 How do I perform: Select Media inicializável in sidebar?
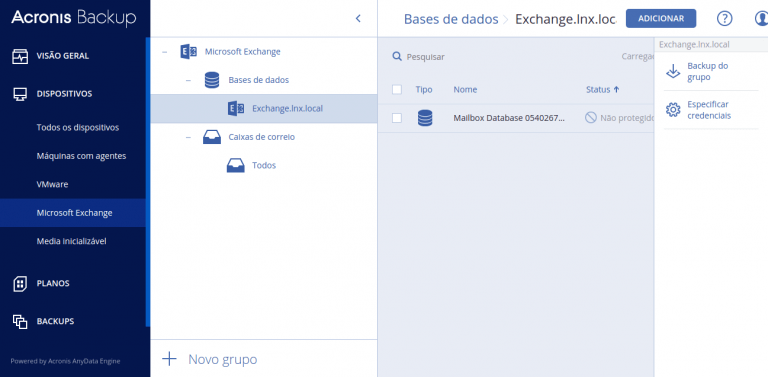tap(72, 241)
